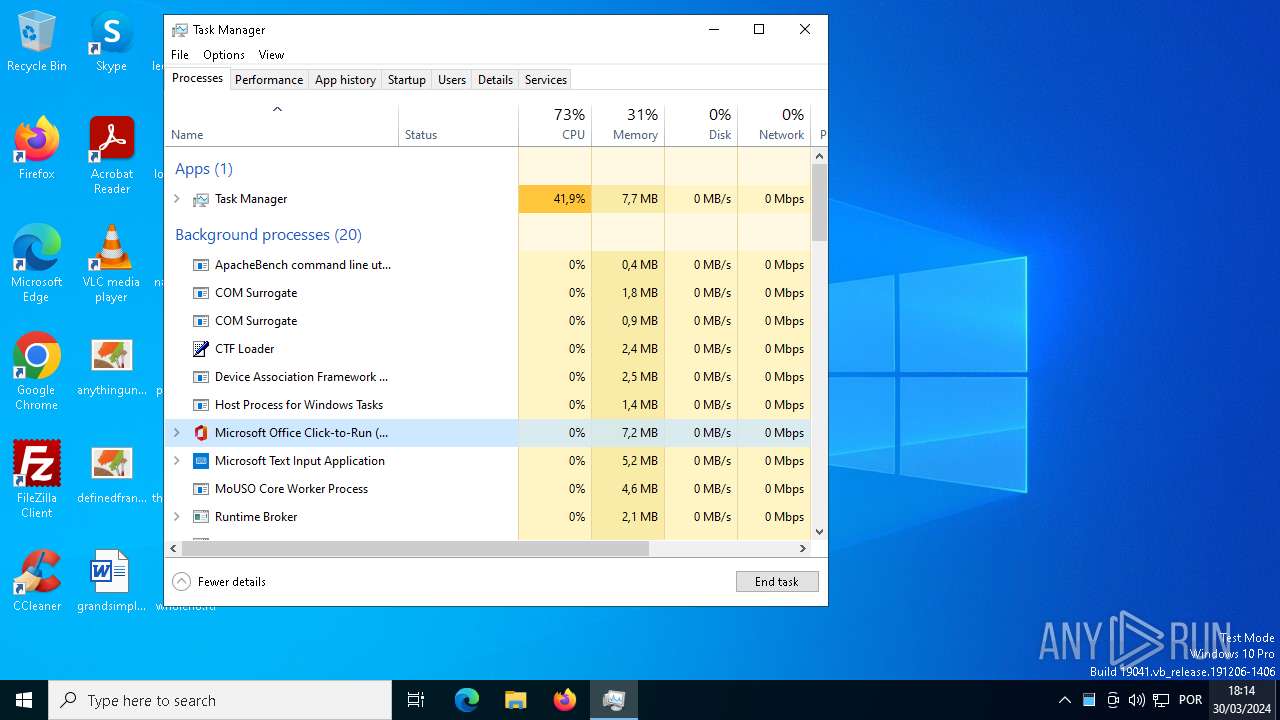The image size is (1280, 720).
Task: Open Edge from the taskbar
Action: click(467, 700)
